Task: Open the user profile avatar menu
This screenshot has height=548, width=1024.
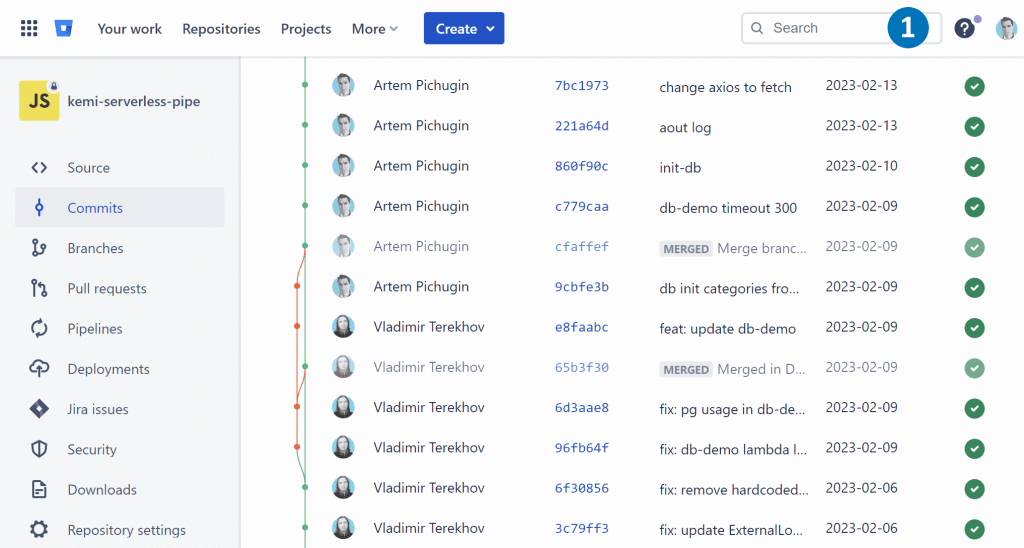Action: click(1006, 28)
